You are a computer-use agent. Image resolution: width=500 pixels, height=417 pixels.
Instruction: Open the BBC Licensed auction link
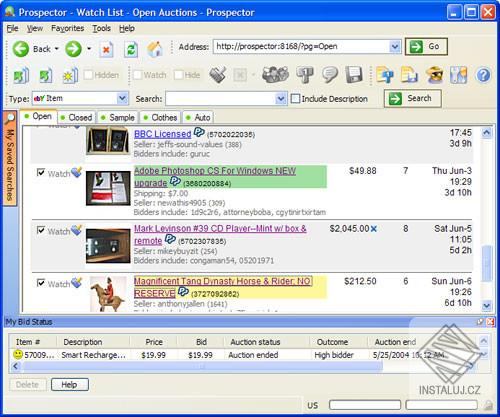pyautogui.click(x=162, y=134)
